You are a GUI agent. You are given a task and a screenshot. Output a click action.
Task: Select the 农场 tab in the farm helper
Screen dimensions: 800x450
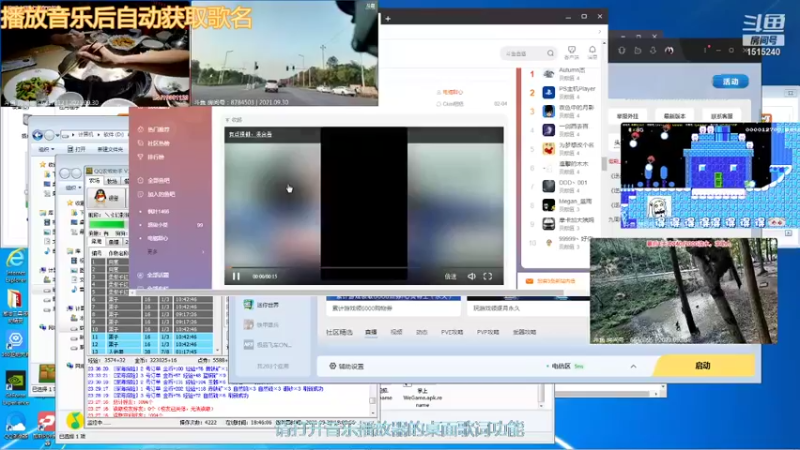[x=94, y=181]
